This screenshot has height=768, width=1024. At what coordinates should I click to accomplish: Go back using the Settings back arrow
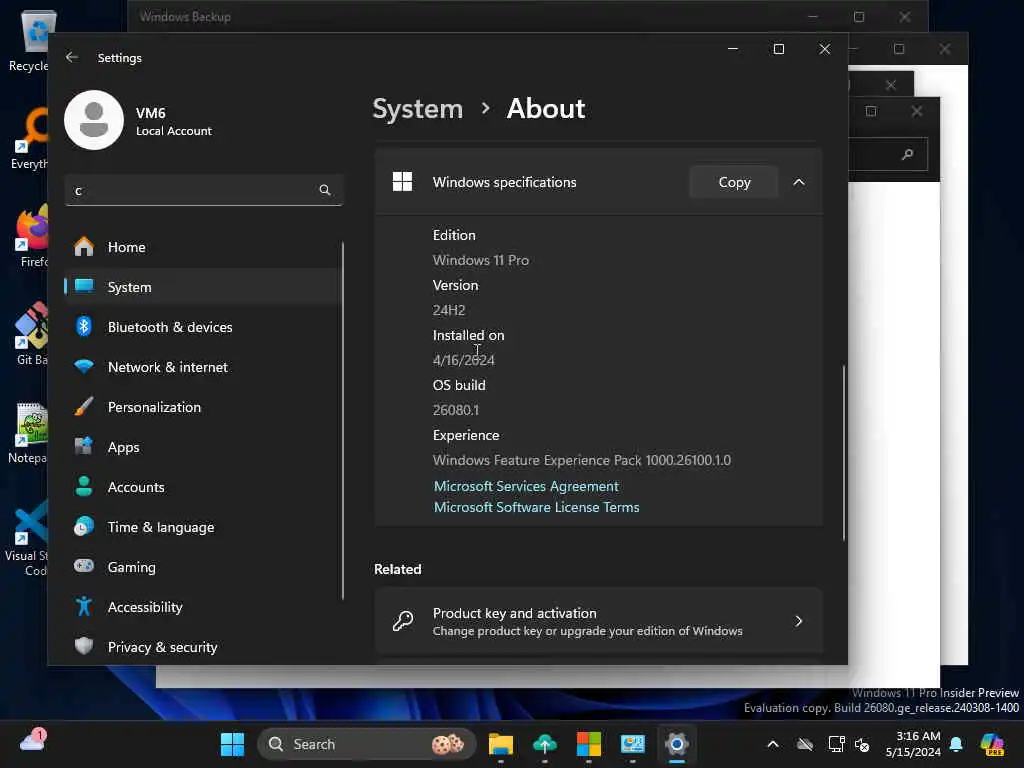tap(72, 57)
